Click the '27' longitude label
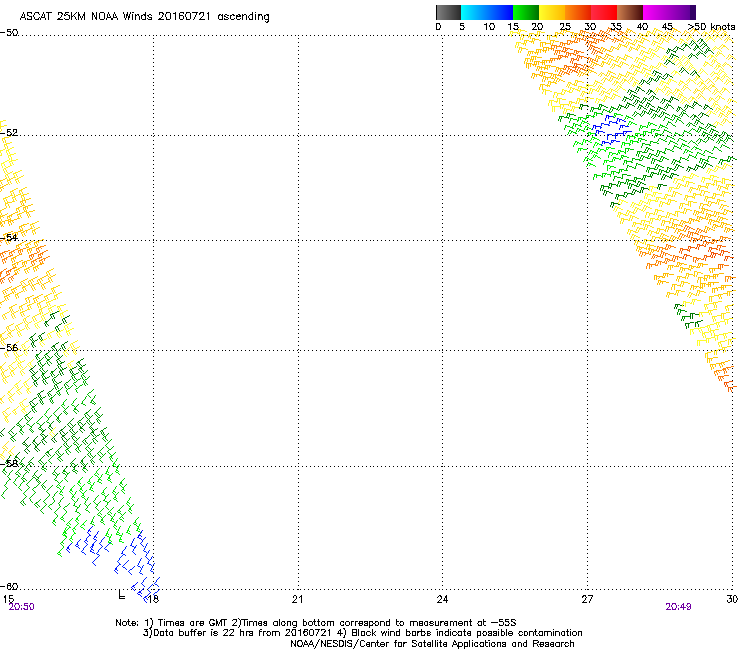The image size is (740, 650). 587,599
